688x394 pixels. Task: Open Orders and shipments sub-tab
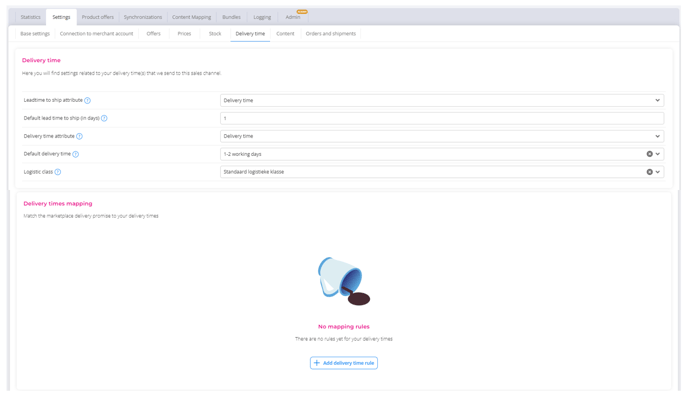tap(331, 34)
